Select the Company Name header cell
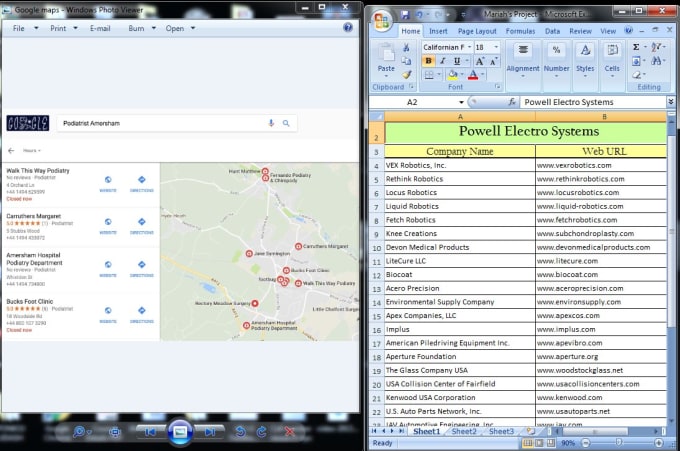The height and width of the screenshot is (451, 680). tap(460, 151)
